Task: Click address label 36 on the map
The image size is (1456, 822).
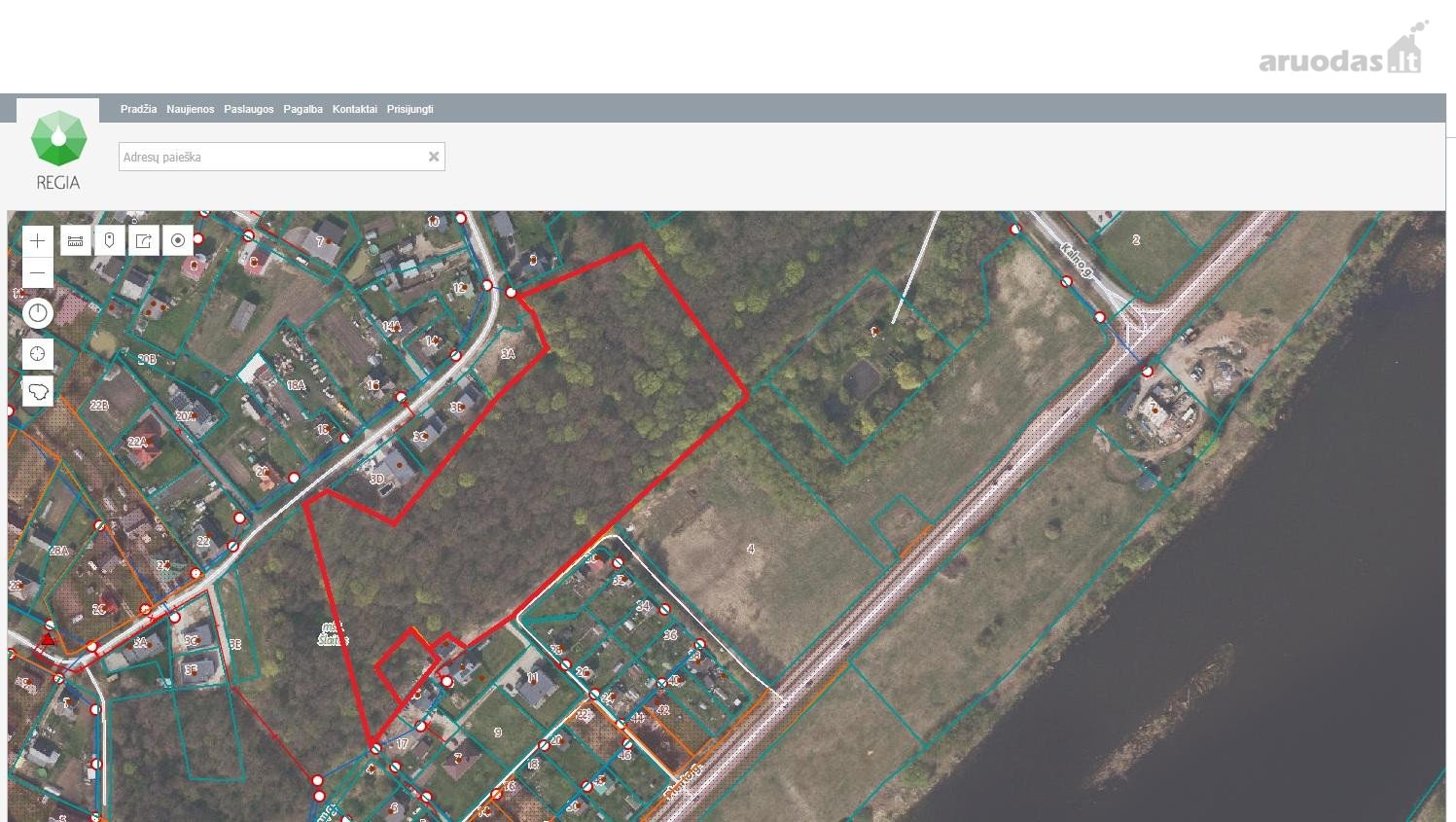Action: [670, 634]
